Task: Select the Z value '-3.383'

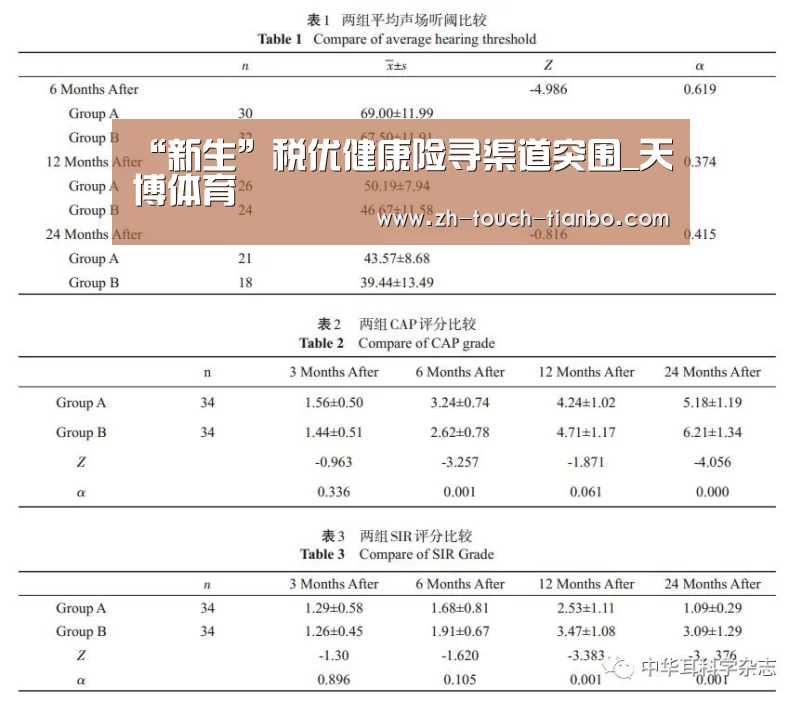Action: click(x=586, y=655)
